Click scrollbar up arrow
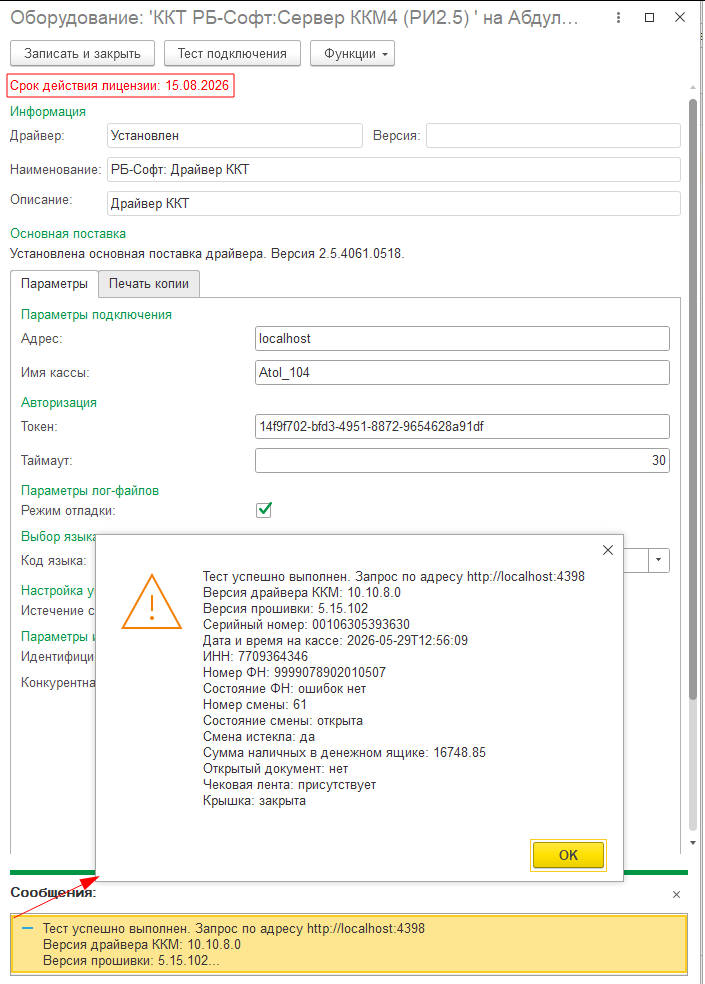This screenshot has width=705, height=984. [x=693, y=87]
